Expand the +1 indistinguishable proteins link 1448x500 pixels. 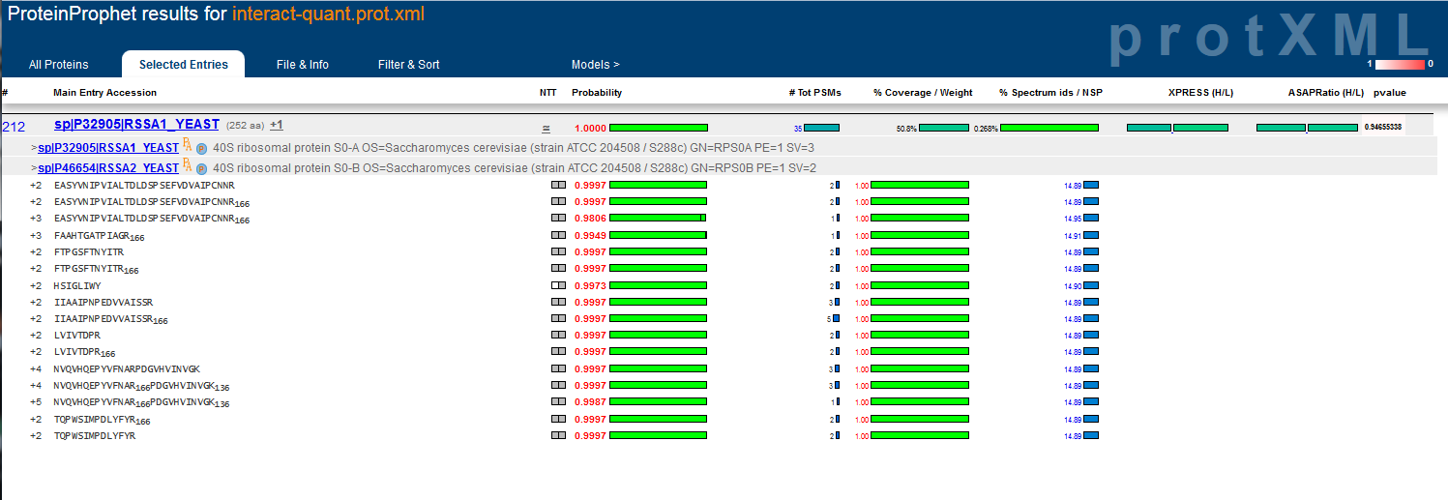(276, 125)
